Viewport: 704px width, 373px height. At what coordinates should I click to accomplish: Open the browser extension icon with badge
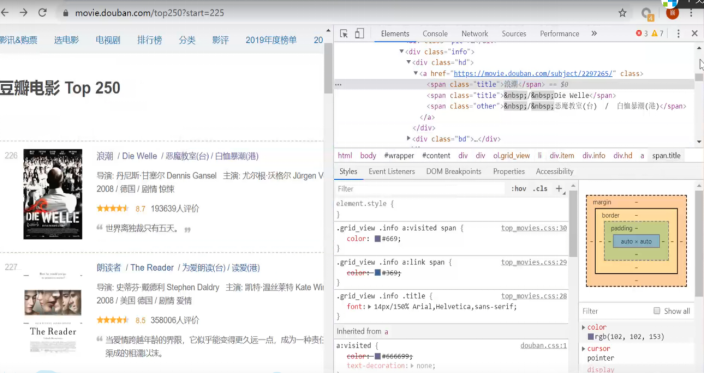[x=647, y=13]
